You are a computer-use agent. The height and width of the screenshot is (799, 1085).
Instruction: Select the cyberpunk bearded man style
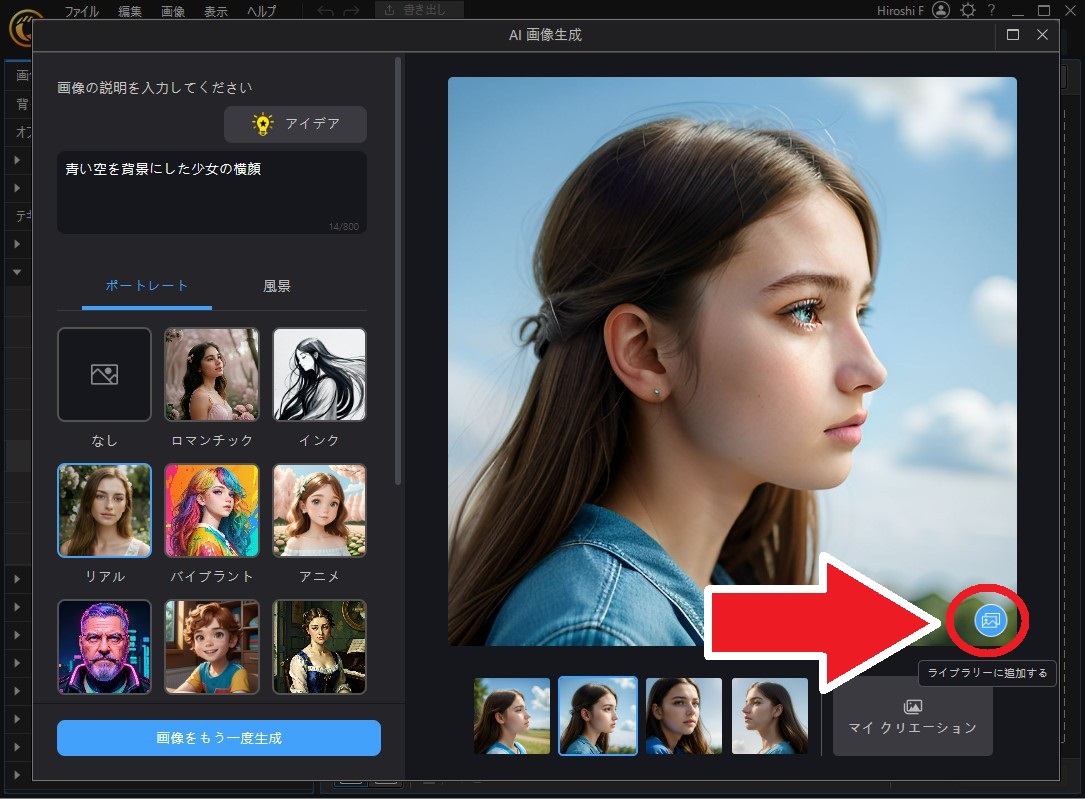point(104,647)
